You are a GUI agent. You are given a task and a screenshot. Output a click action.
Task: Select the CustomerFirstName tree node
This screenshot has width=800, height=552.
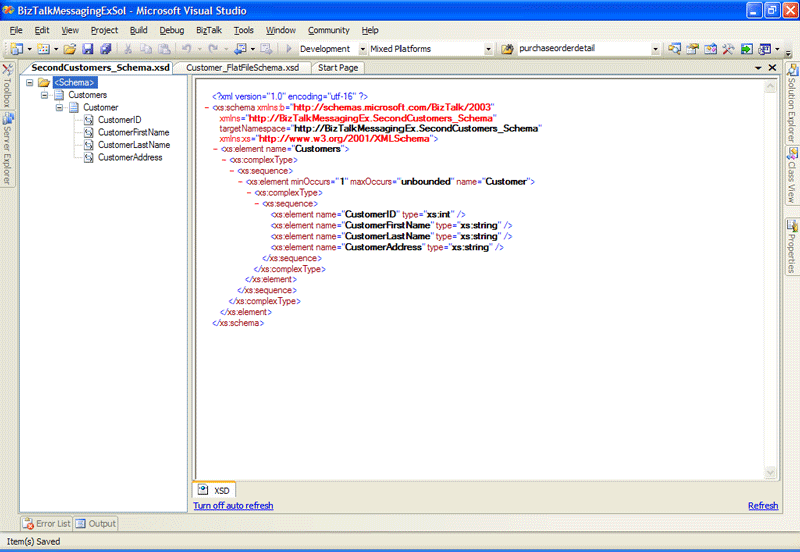pos(133,132)
